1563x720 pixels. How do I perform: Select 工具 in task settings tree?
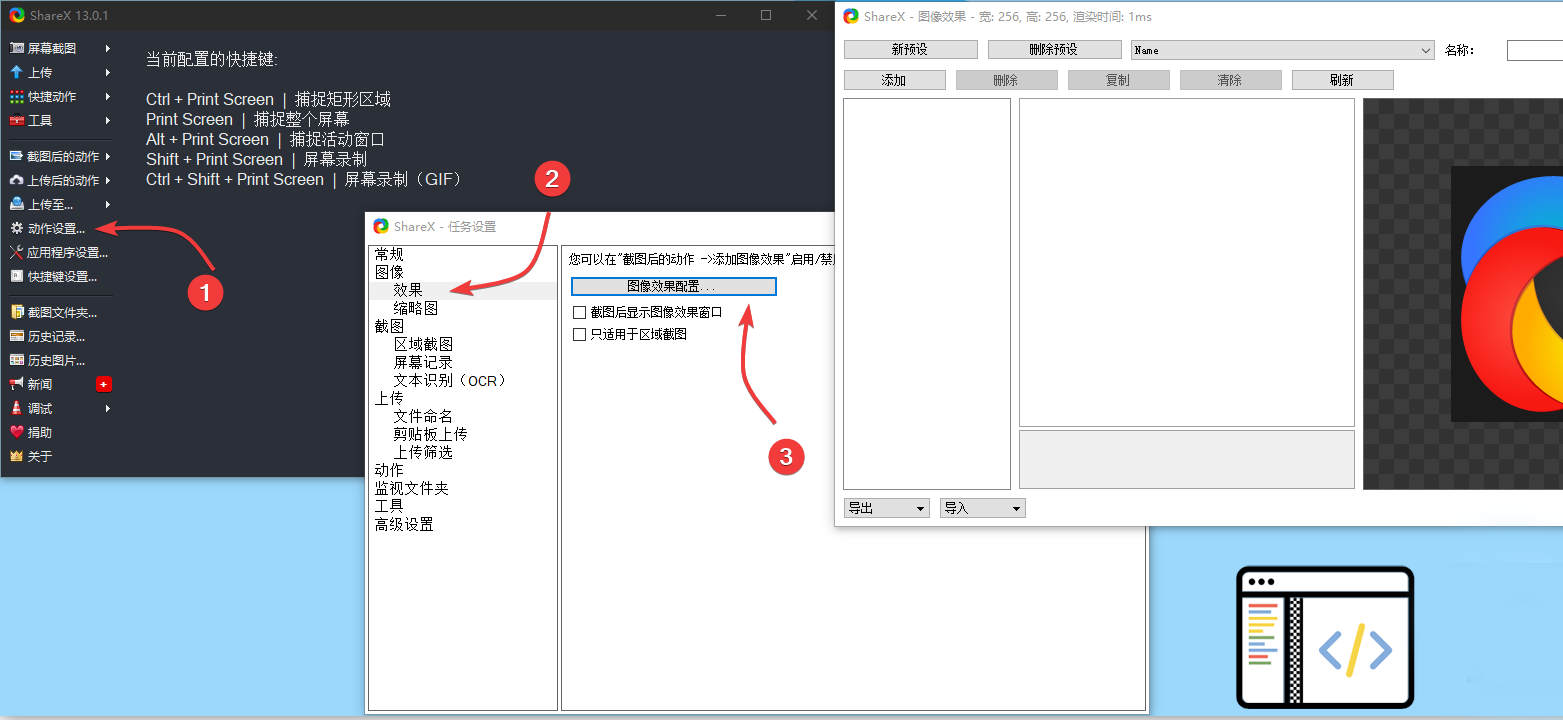(x=389, y=506)
